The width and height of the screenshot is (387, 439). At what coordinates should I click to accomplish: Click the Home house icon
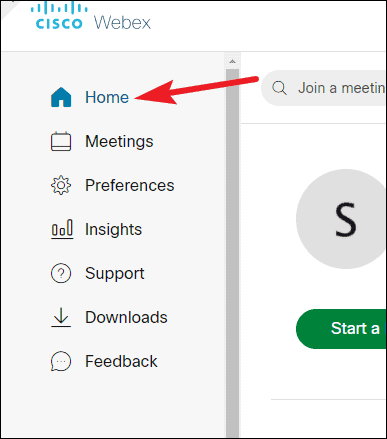click(61, 97)
